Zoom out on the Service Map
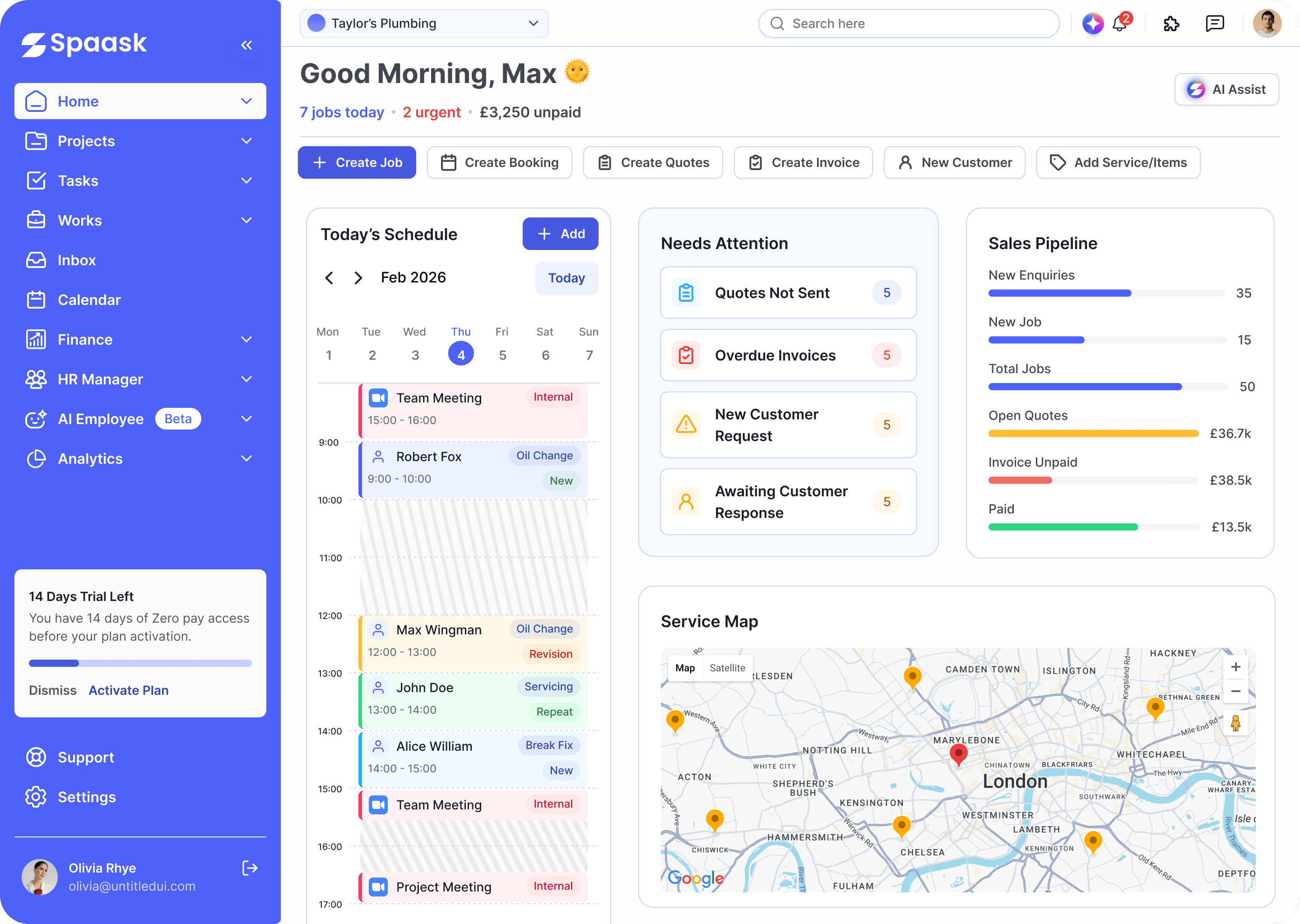The width and height of the screenshot is (1300, 924). pos(1236,691)
